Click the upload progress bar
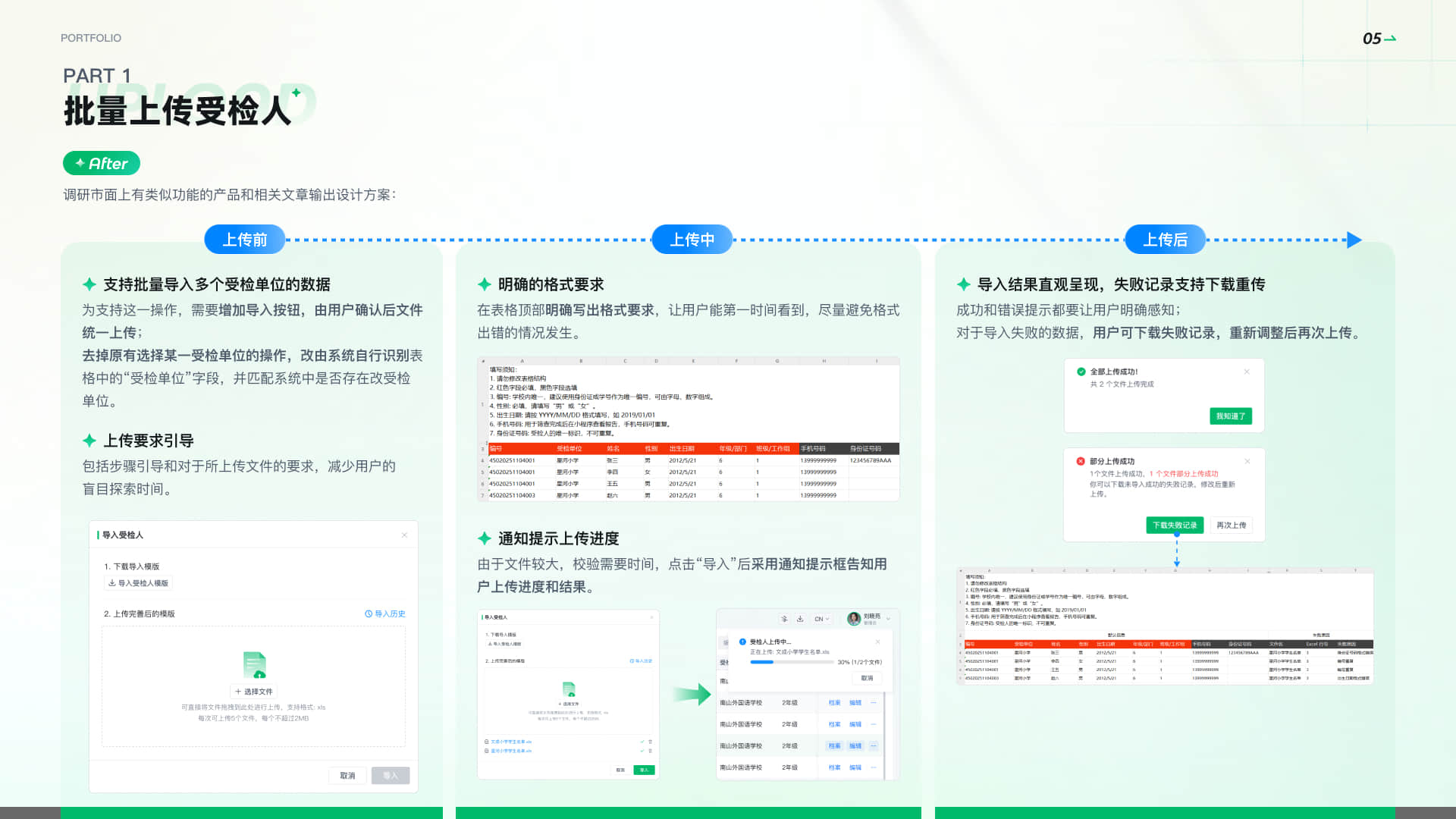 (x=792, y=662)
